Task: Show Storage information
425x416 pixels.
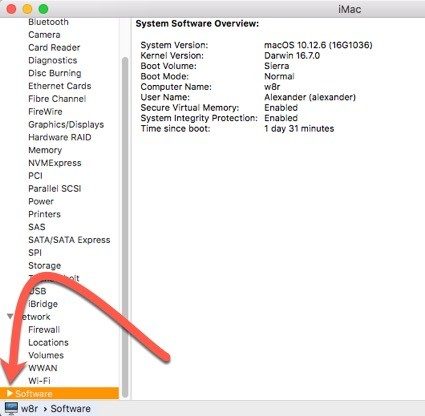Action: point(45,266)
